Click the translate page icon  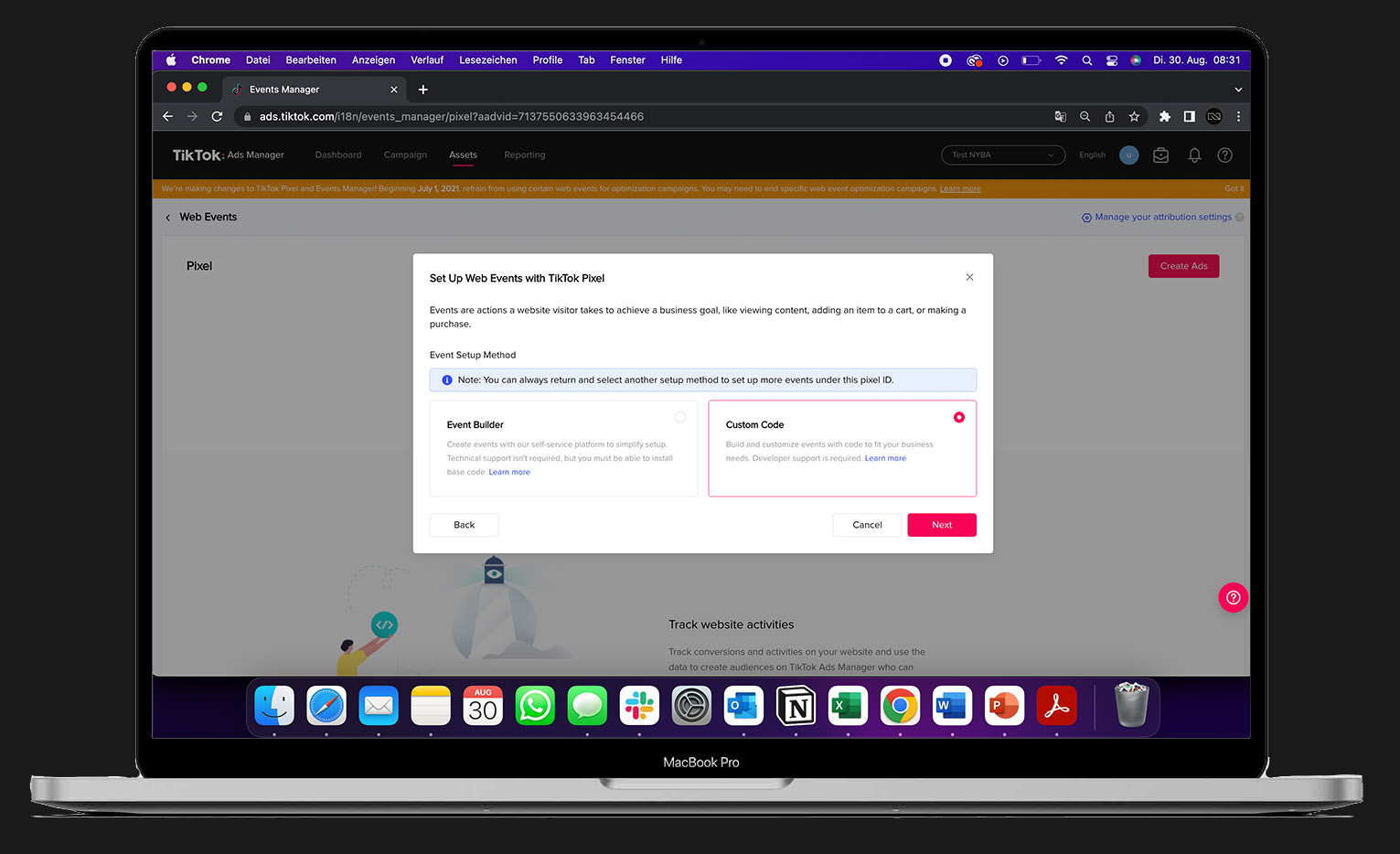click(1060, 116)
